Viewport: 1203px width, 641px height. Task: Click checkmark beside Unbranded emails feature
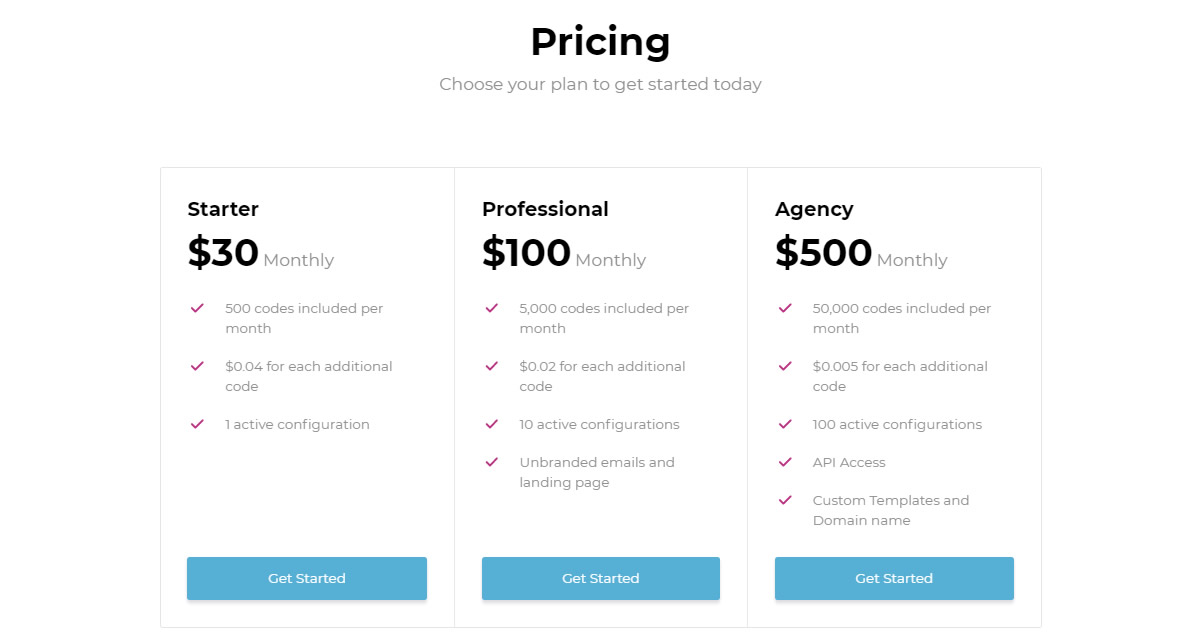(491, 462)
